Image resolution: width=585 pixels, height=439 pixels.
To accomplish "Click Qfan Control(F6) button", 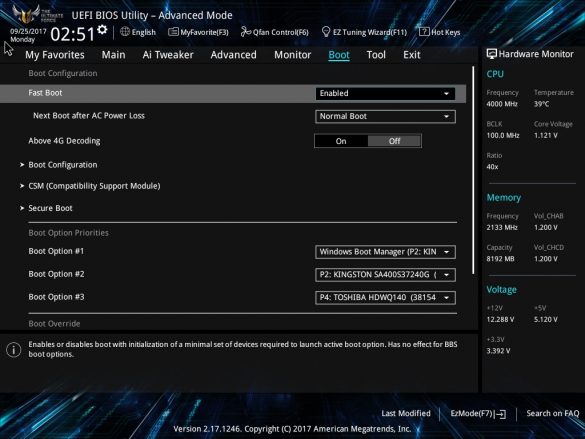I will coord(275,32).
